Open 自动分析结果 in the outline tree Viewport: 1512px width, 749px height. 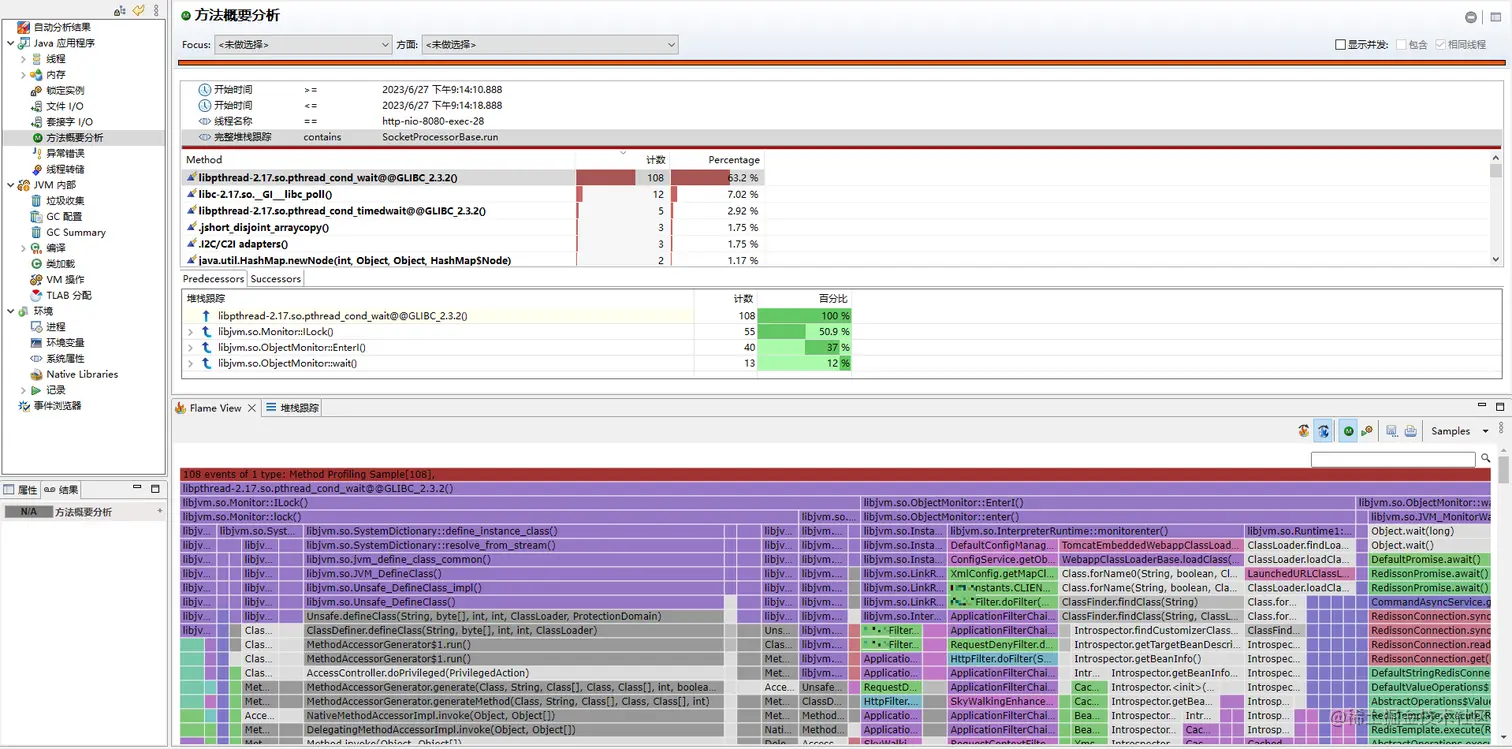point(61,27)
